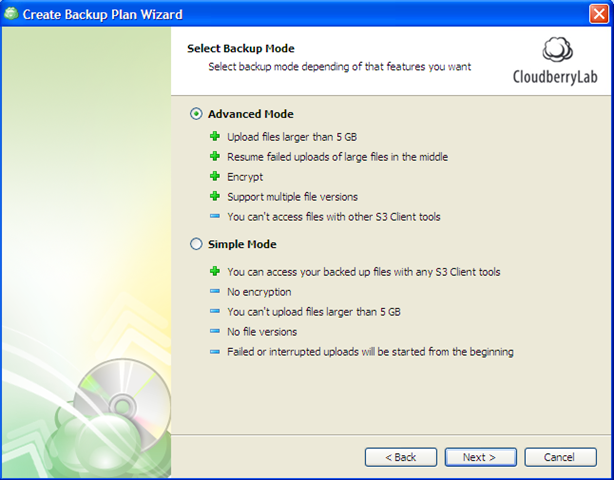Go back with the < Back button
The width and height of the screenshot is (614, 480).
pos(401,457)
